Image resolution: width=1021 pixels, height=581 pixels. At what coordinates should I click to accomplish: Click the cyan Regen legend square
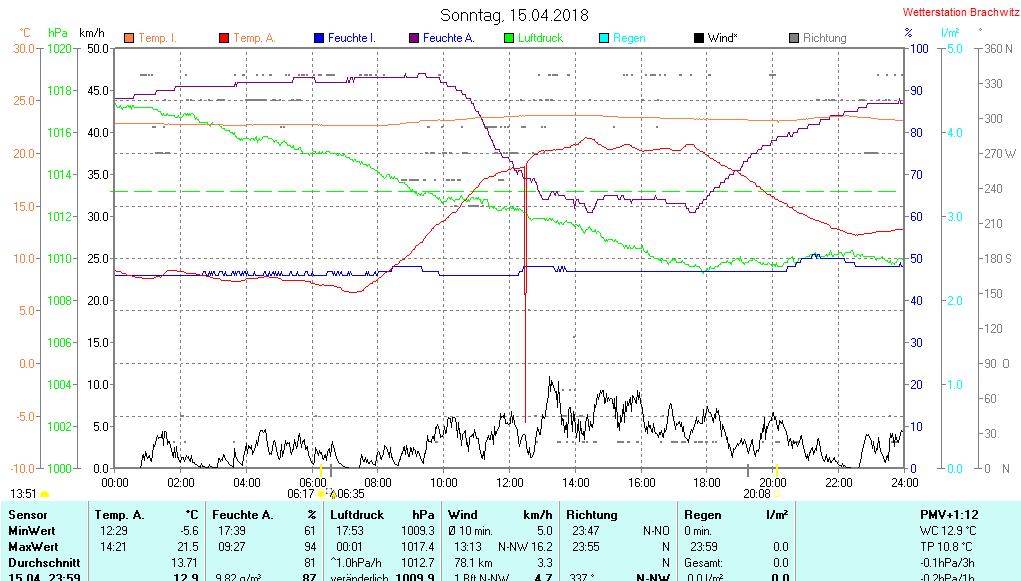pos(603,38)
